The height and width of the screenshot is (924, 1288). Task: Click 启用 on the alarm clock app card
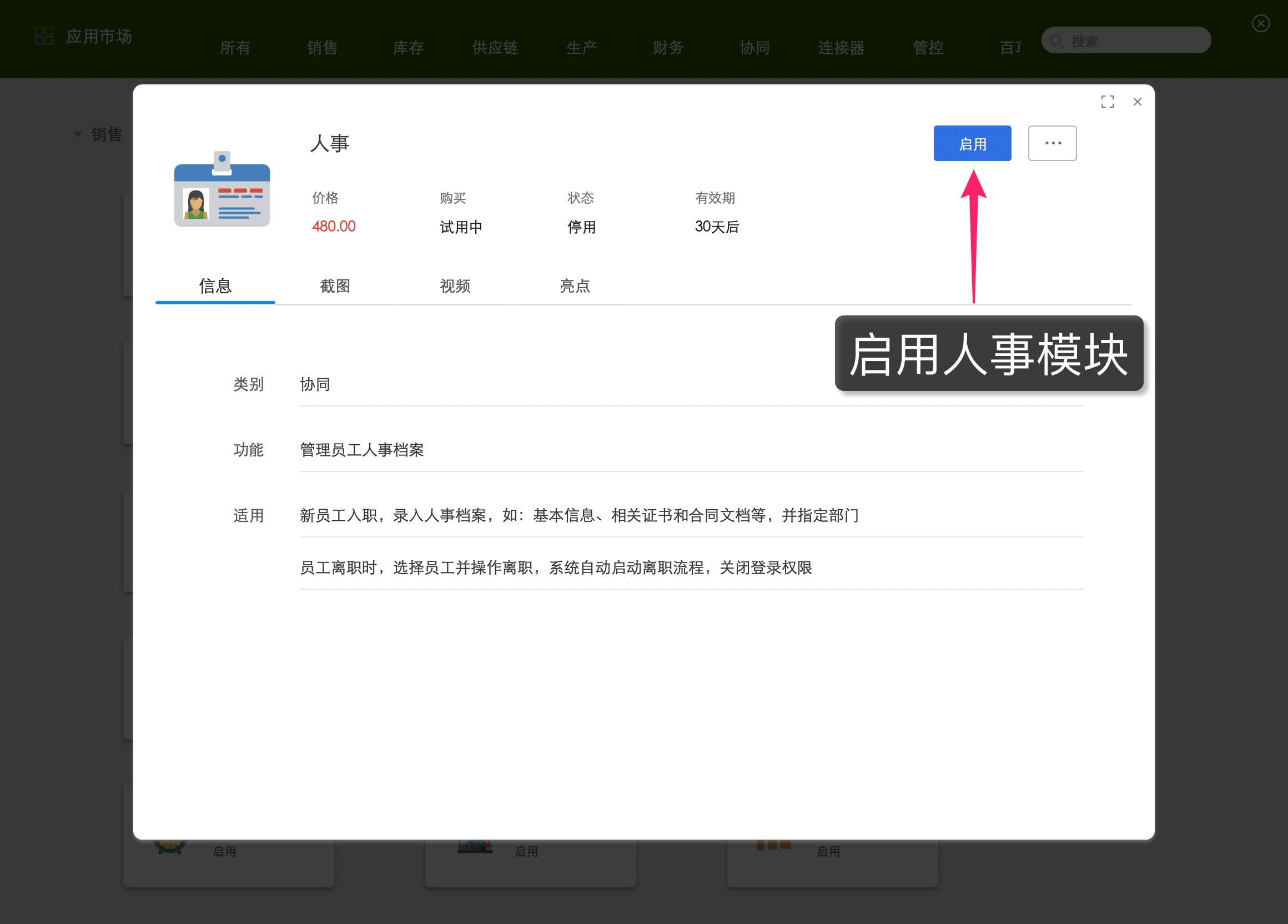coord(224,851)
